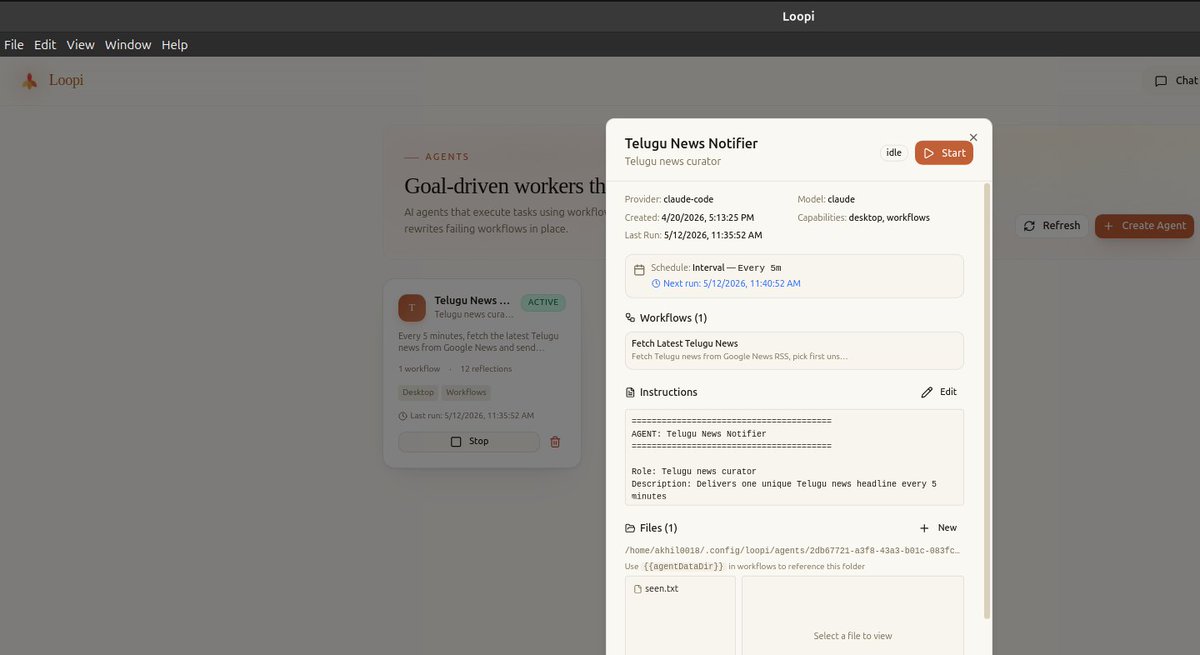Click the Loopi logo icon

(30, 81)
